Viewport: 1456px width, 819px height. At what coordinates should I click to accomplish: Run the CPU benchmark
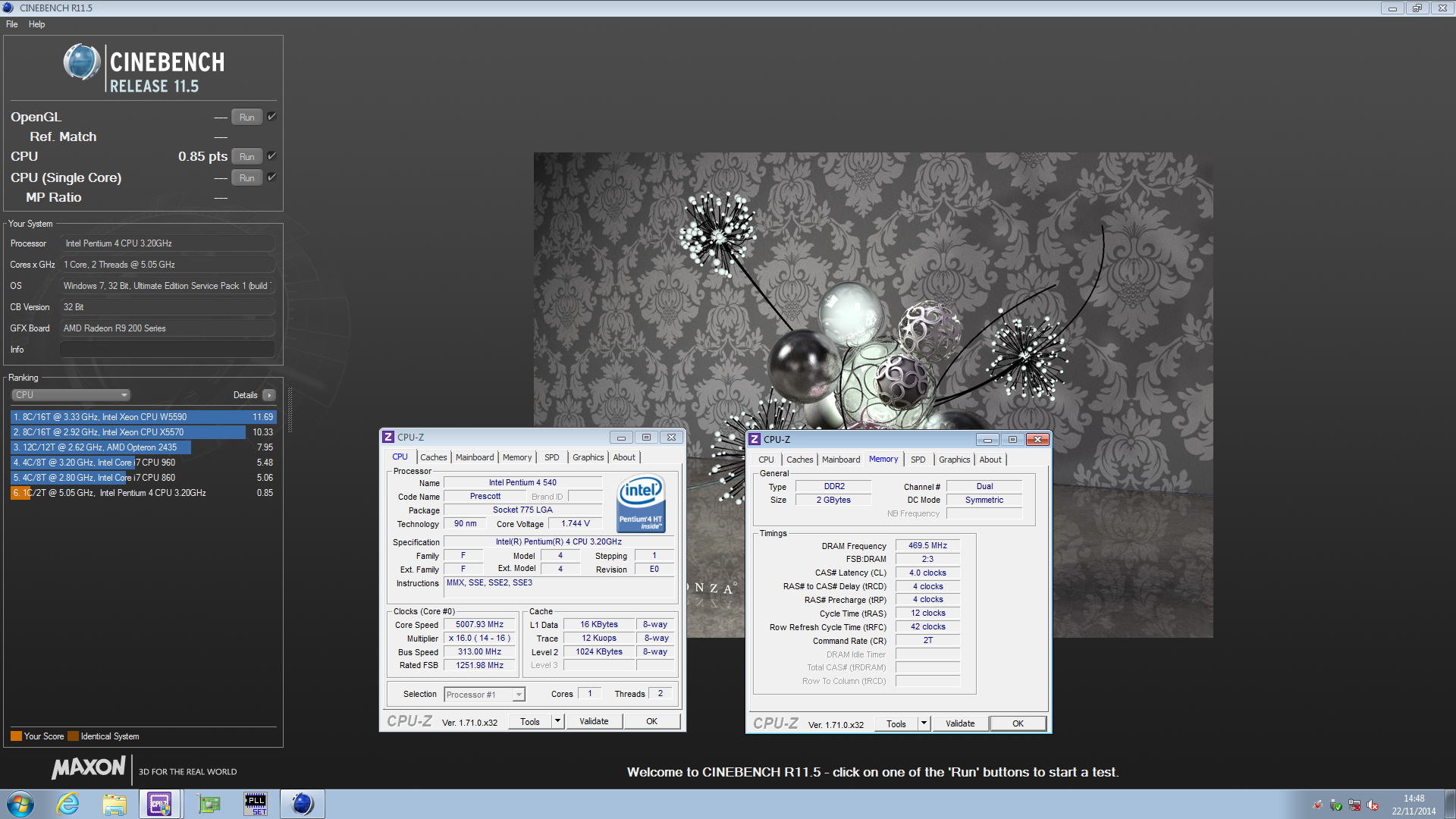tap(247, 156)
